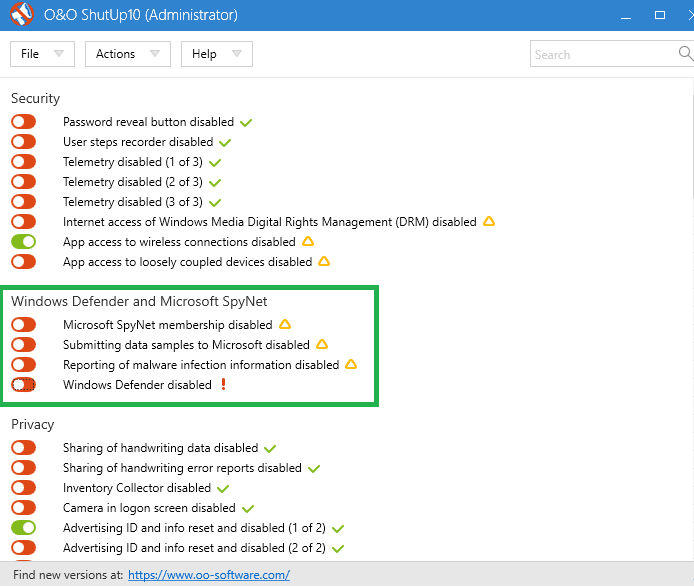
Task: Click into the Search input field
Action: pos(600,54)
